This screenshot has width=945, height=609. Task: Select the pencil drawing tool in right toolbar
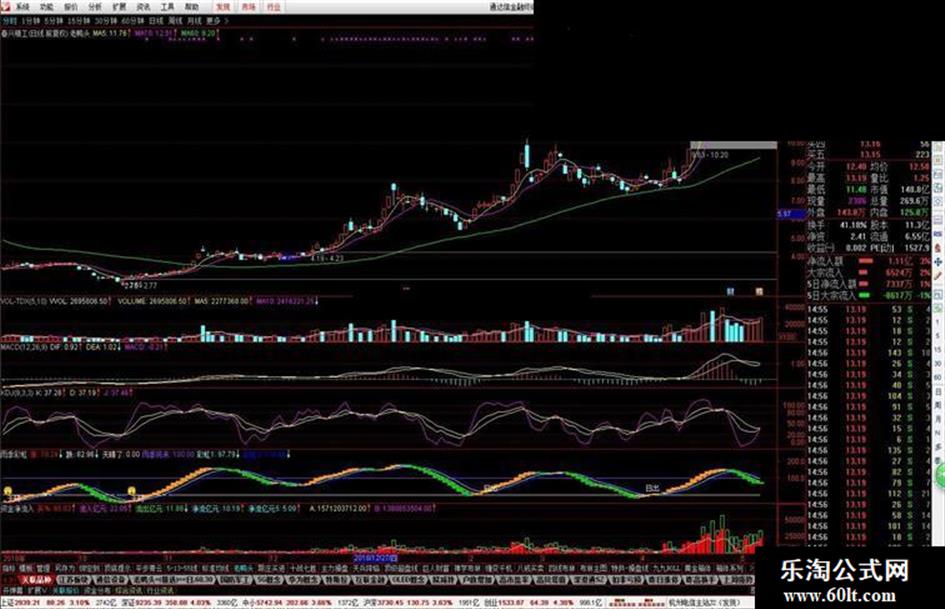[x=938, y=276]
